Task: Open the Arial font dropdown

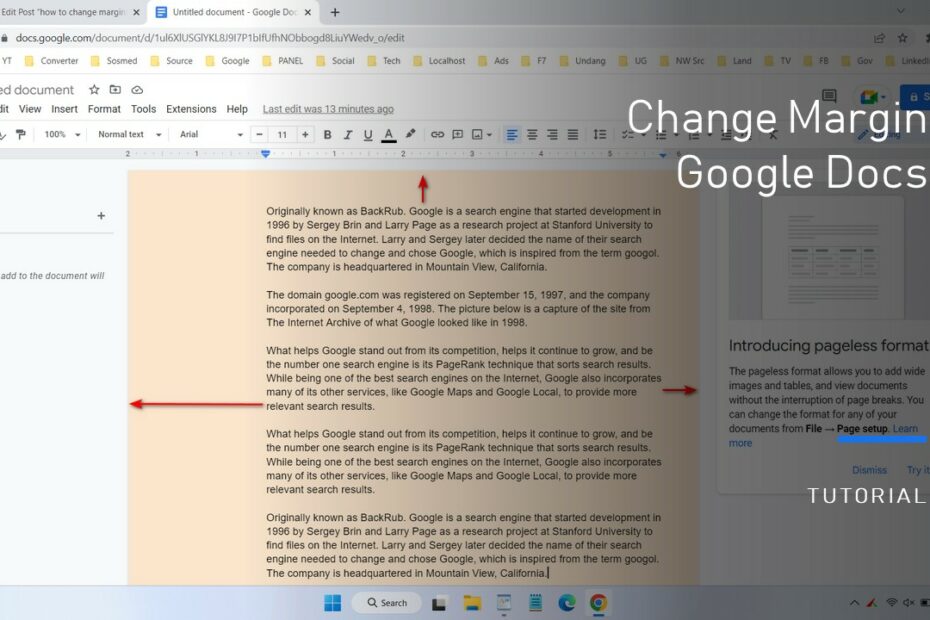Action: point(211,135)
